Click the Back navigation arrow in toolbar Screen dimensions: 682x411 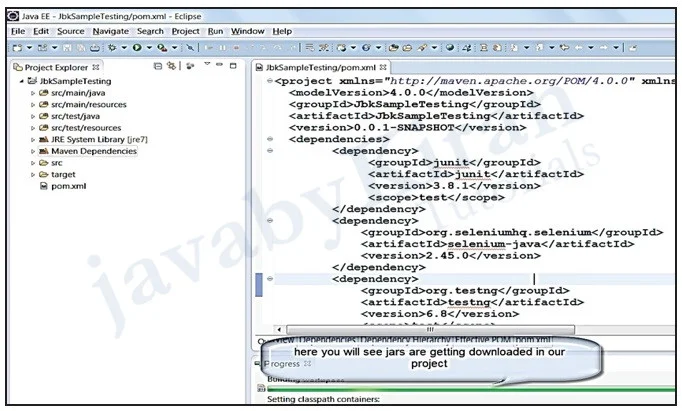tap(578, 48)
